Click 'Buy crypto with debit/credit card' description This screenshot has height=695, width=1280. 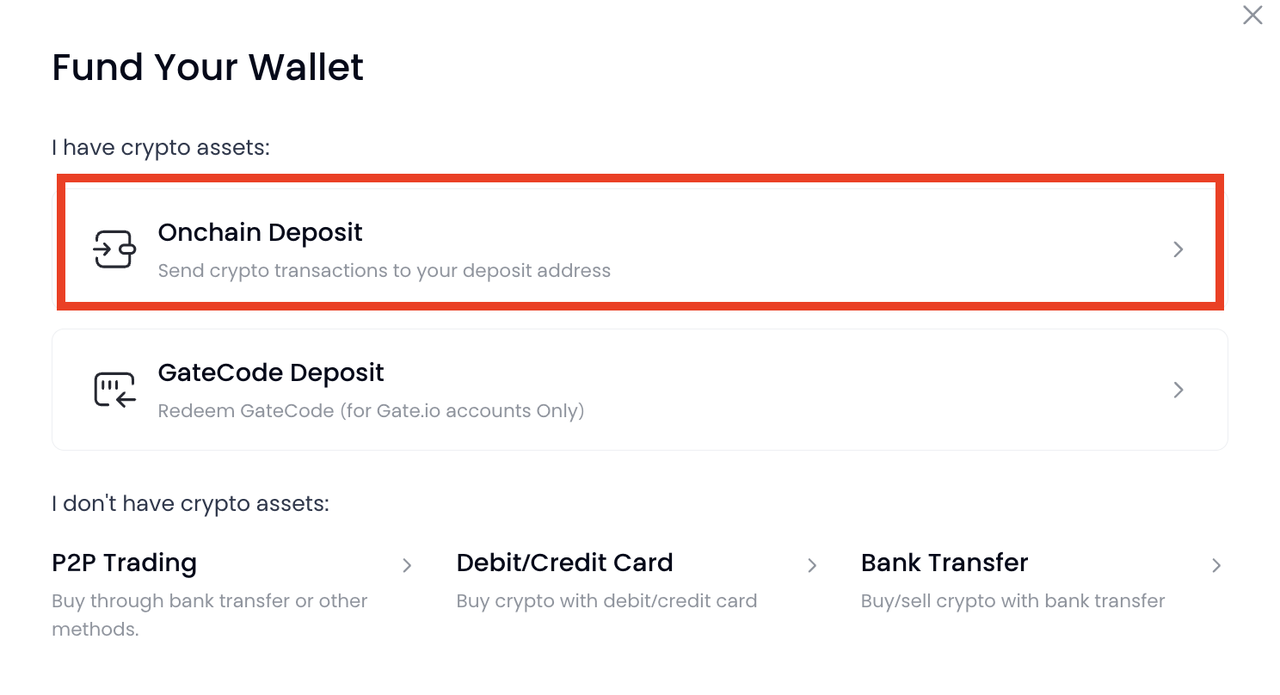click(x=606, y=601)
